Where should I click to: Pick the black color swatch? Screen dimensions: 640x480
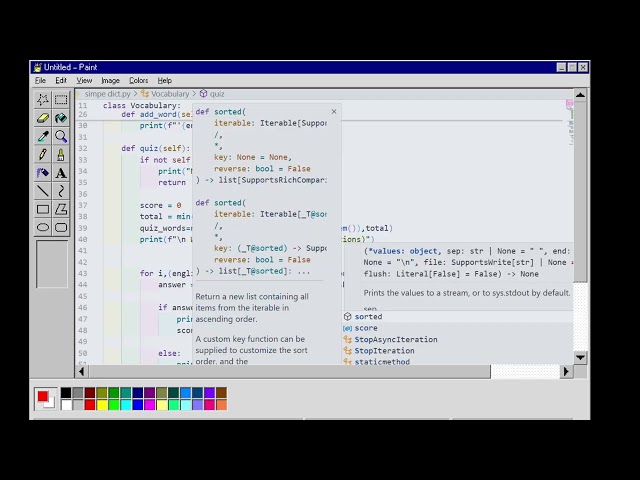[66, 393]
